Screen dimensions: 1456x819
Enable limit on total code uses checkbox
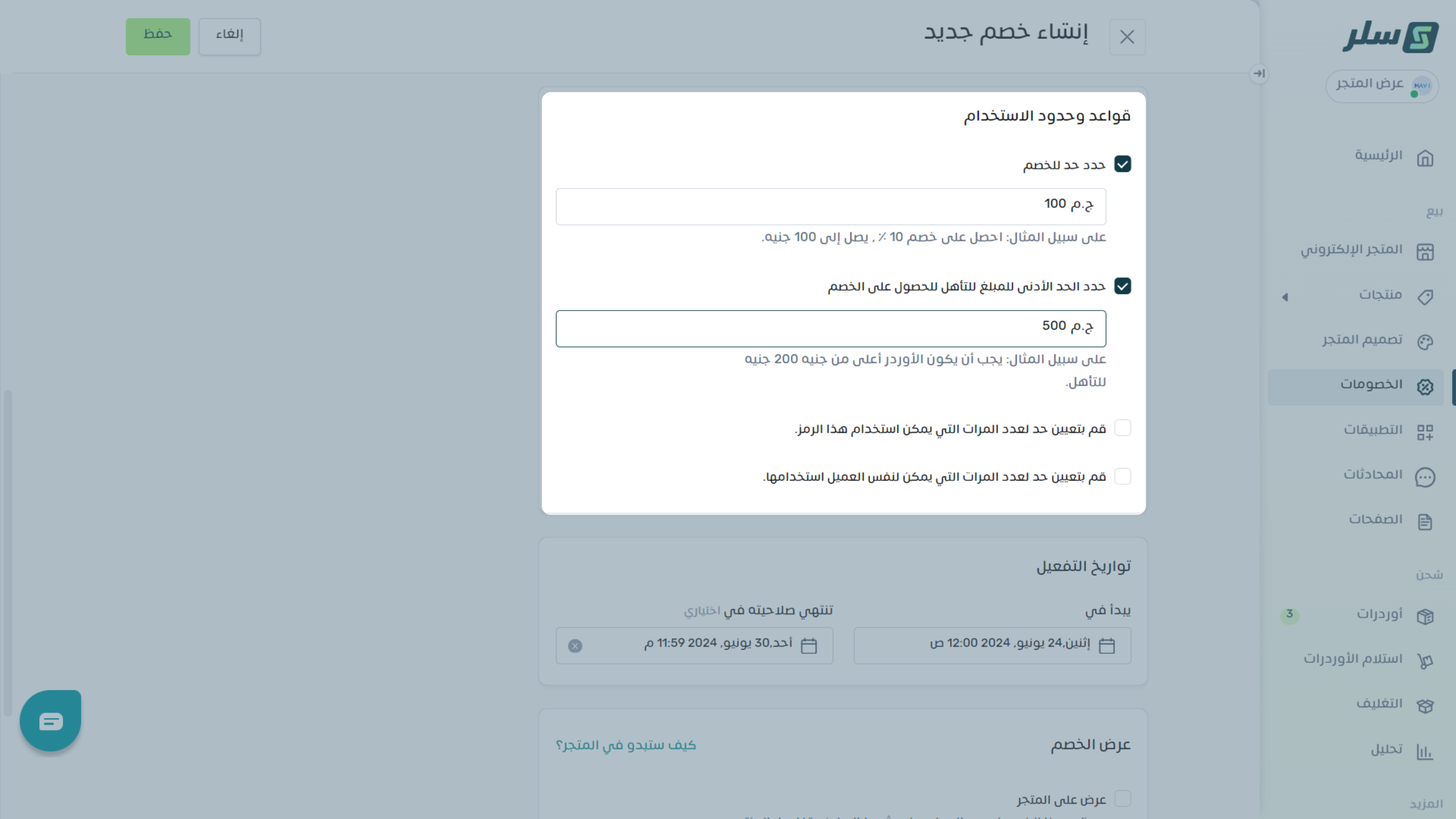1123,428
